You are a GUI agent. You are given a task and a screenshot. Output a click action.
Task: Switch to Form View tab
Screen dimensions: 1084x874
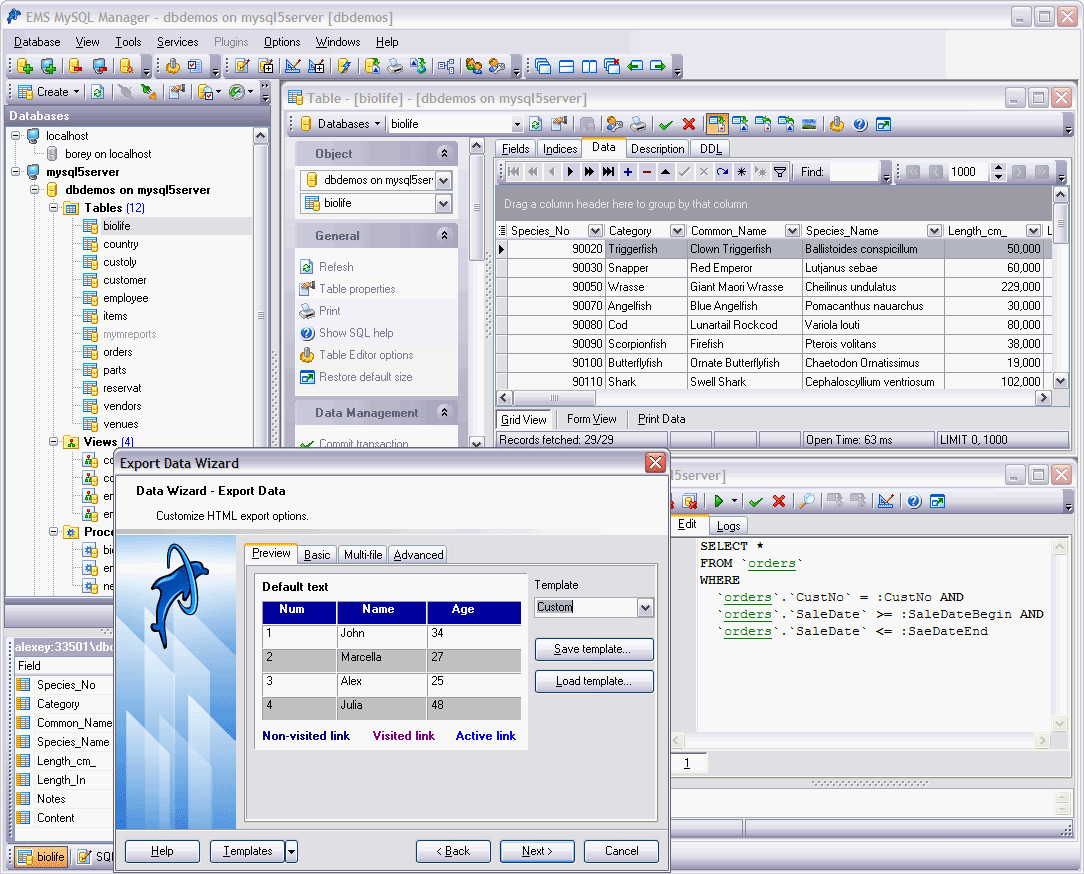pyautogui.click(x=591, y=419)
